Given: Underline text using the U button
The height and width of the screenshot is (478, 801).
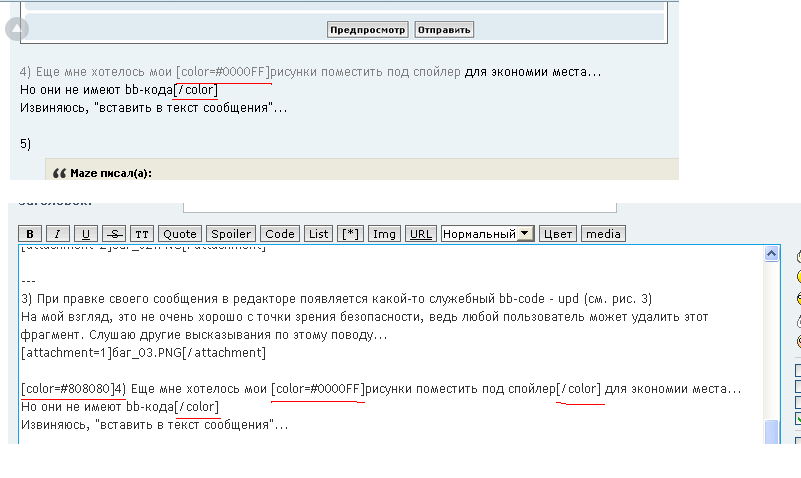Looking at the screenshot, I should click(x=86, y=234).
